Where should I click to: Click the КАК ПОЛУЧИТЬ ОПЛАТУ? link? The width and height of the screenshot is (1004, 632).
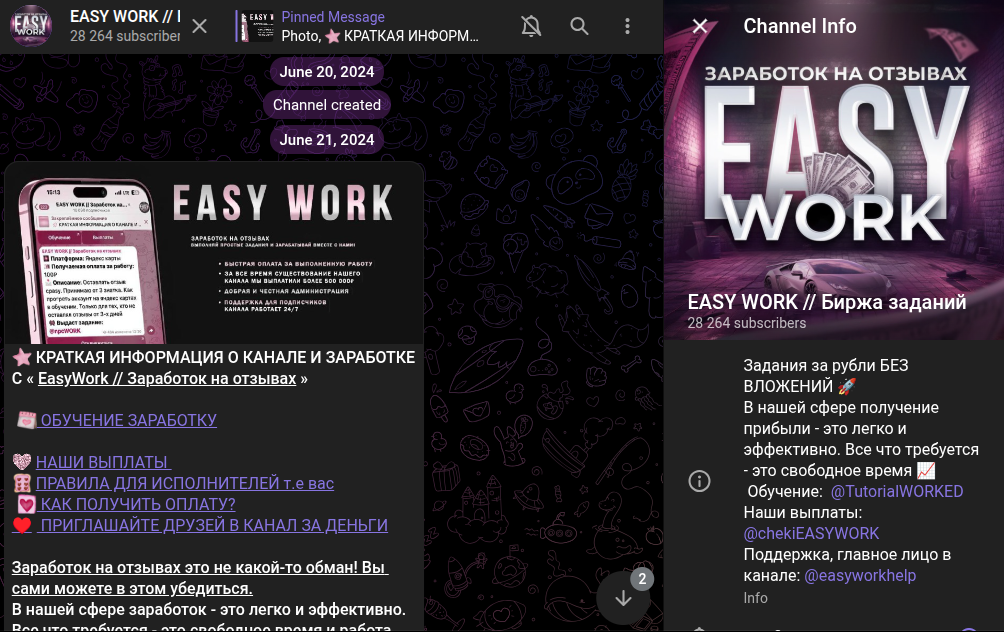coord(137,504)
